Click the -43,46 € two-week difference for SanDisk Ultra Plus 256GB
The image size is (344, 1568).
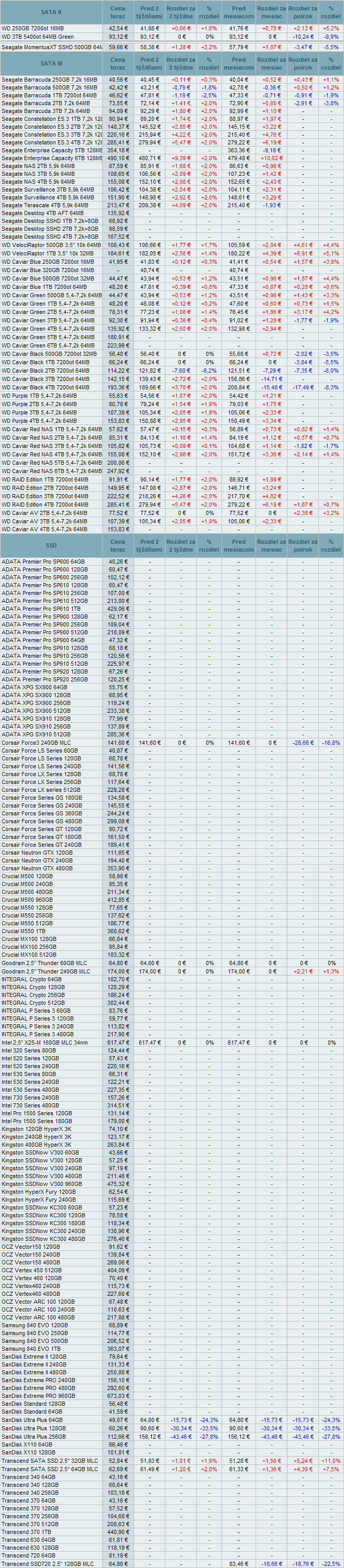click(x=181, y=1437)
